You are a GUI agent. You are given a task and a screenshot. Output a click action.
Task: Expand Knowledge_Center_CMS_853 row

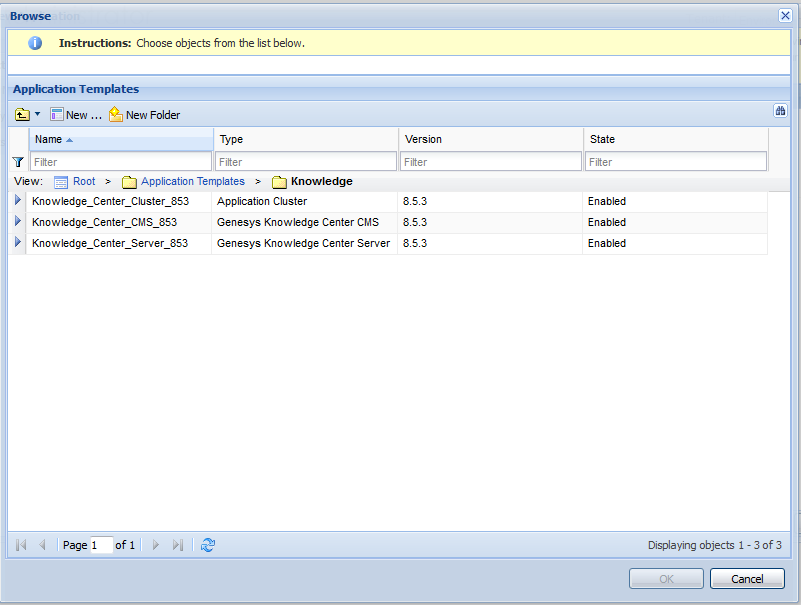(x=17, y=222)
